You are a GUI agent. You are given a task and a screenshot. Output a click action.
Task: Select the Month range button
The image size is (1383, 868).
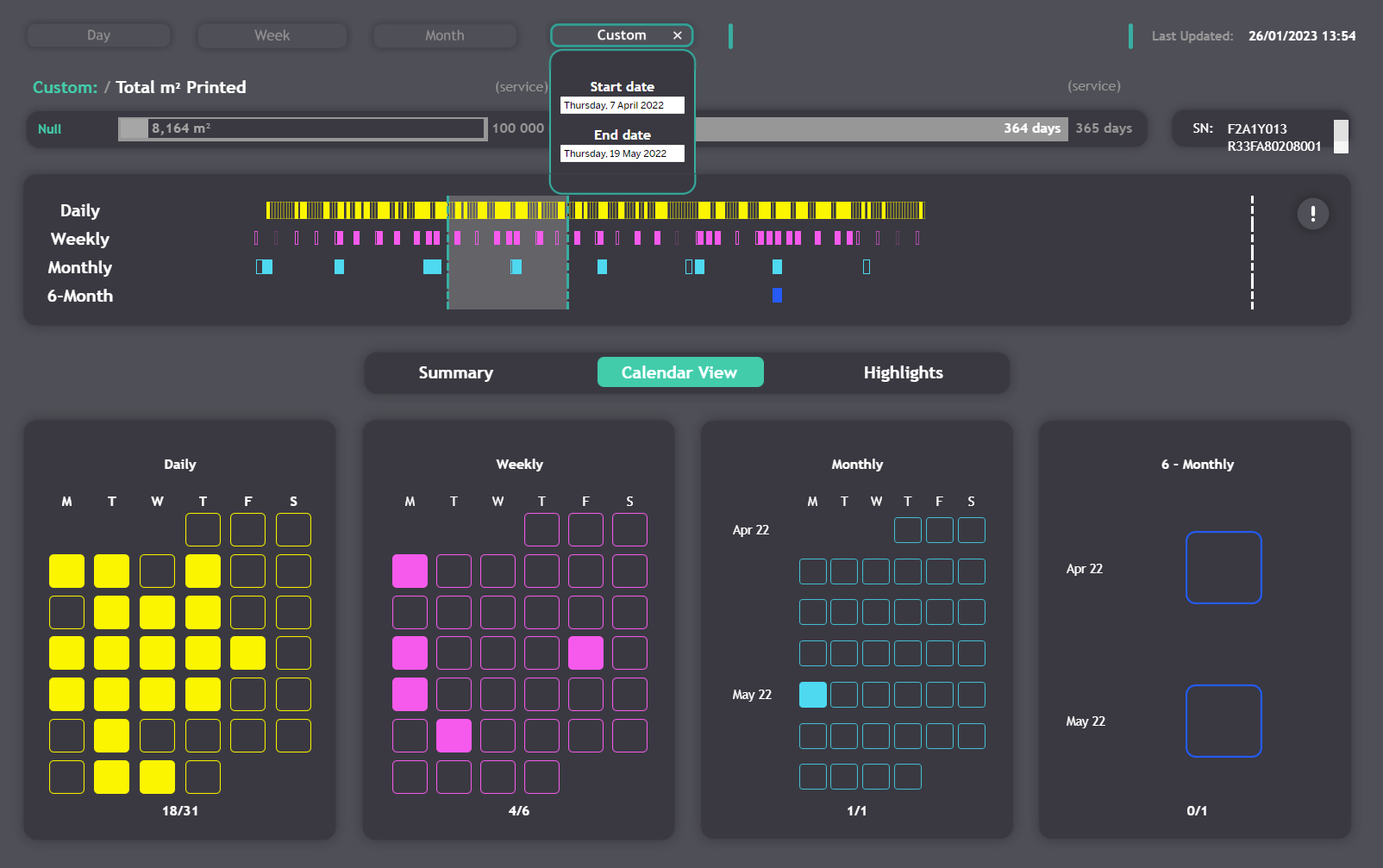(444, 35)
